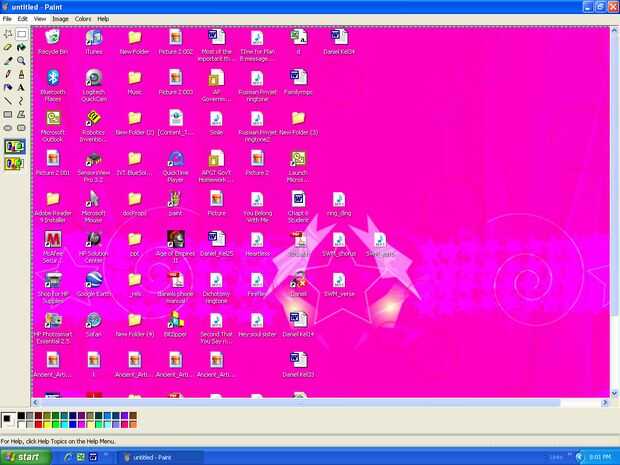This screenshot has width=620, height=465.
Task: Open the Help menu
Action: (103, 19)
